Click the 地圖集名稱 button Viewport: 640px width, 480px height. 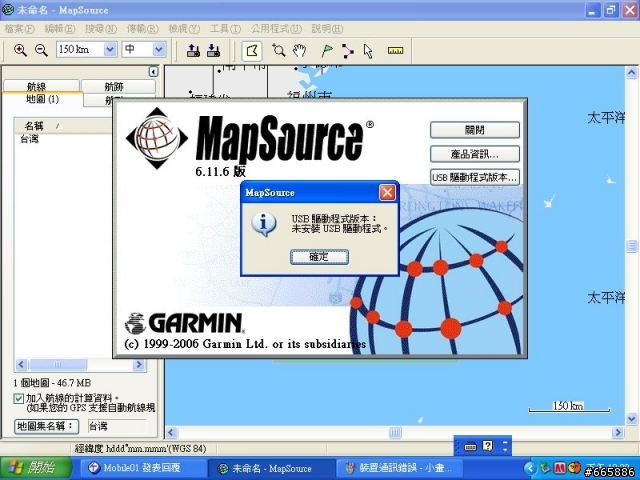pos(46,426)
